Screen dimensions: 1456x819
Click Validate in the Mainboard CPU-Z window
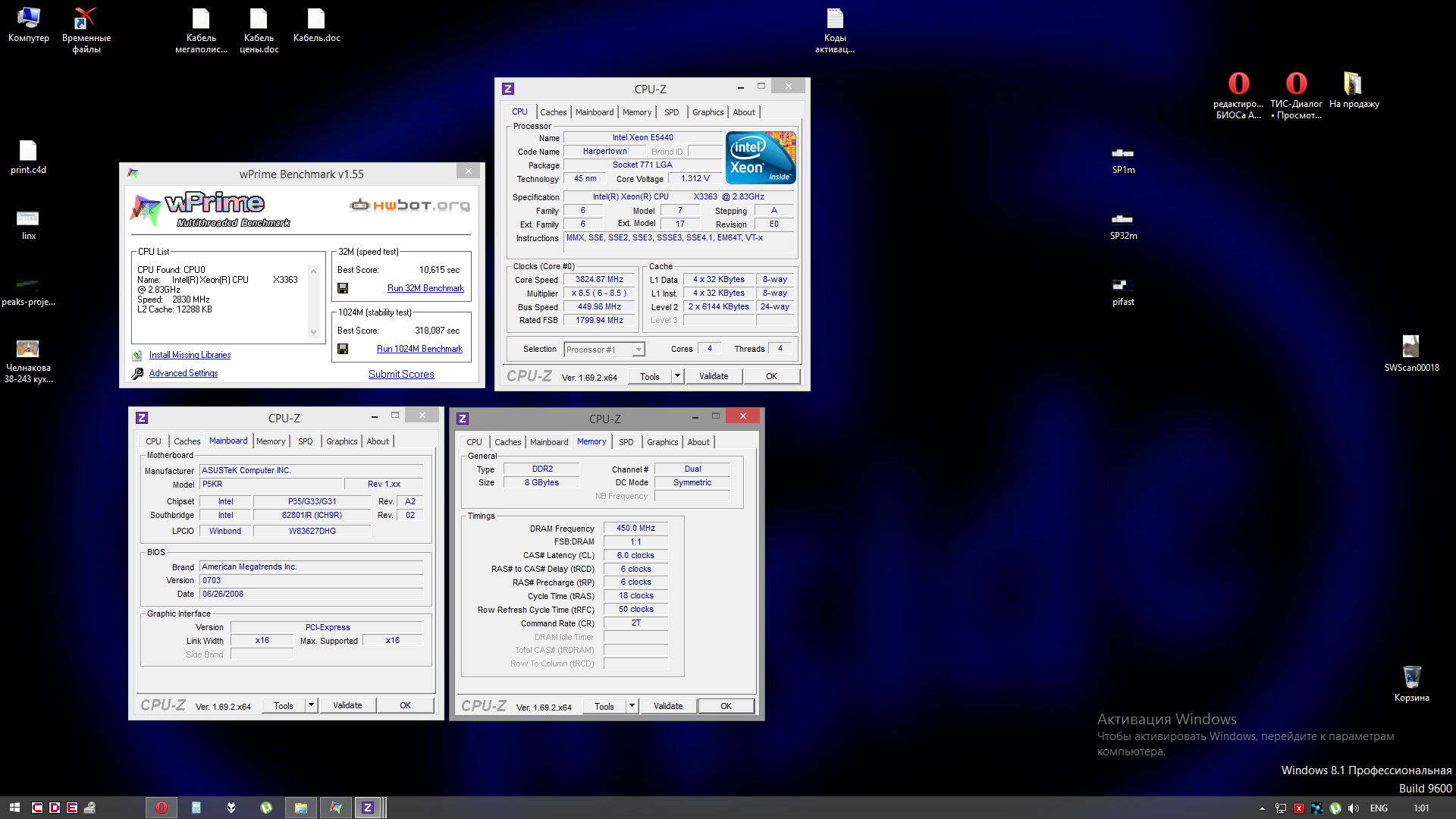[347, 705]
